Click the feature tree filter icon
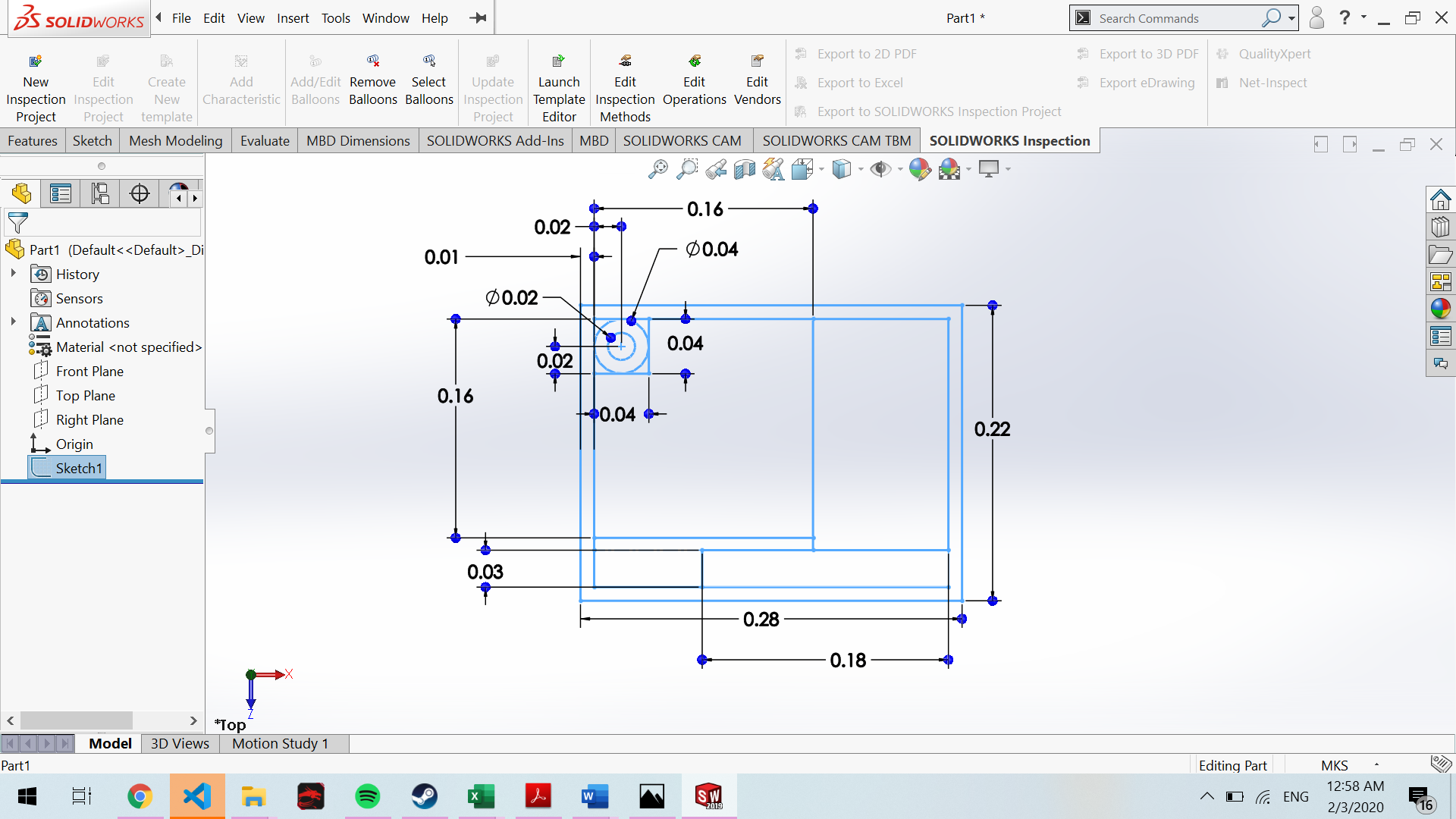 (18, 223)
